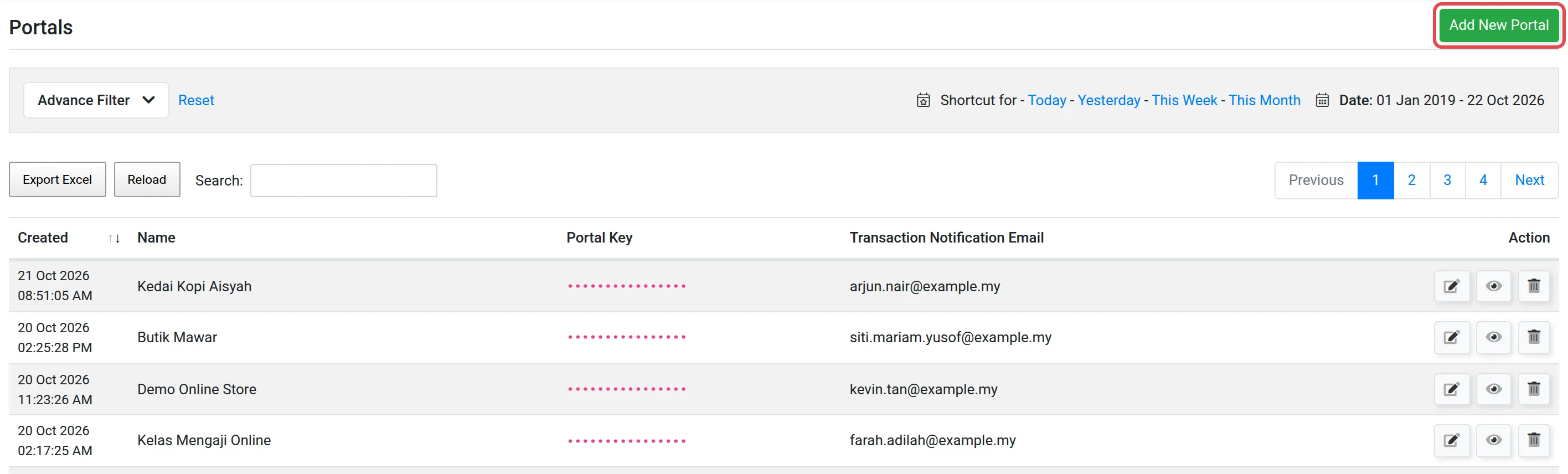Delete the Kelas Mengaji Online portal

tap(1533, 440)
